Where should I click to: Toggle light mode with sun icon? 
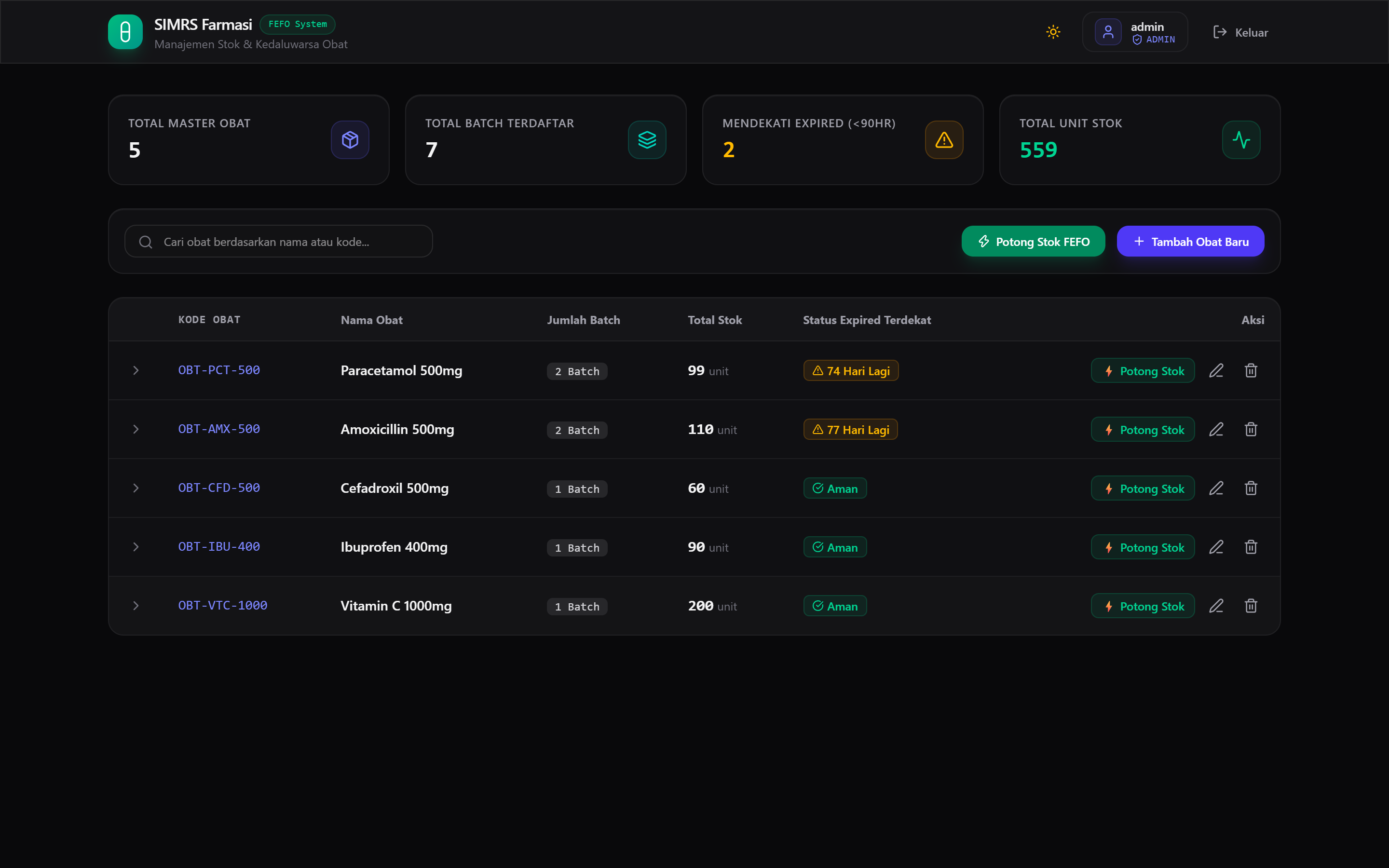coord(1053,31)
